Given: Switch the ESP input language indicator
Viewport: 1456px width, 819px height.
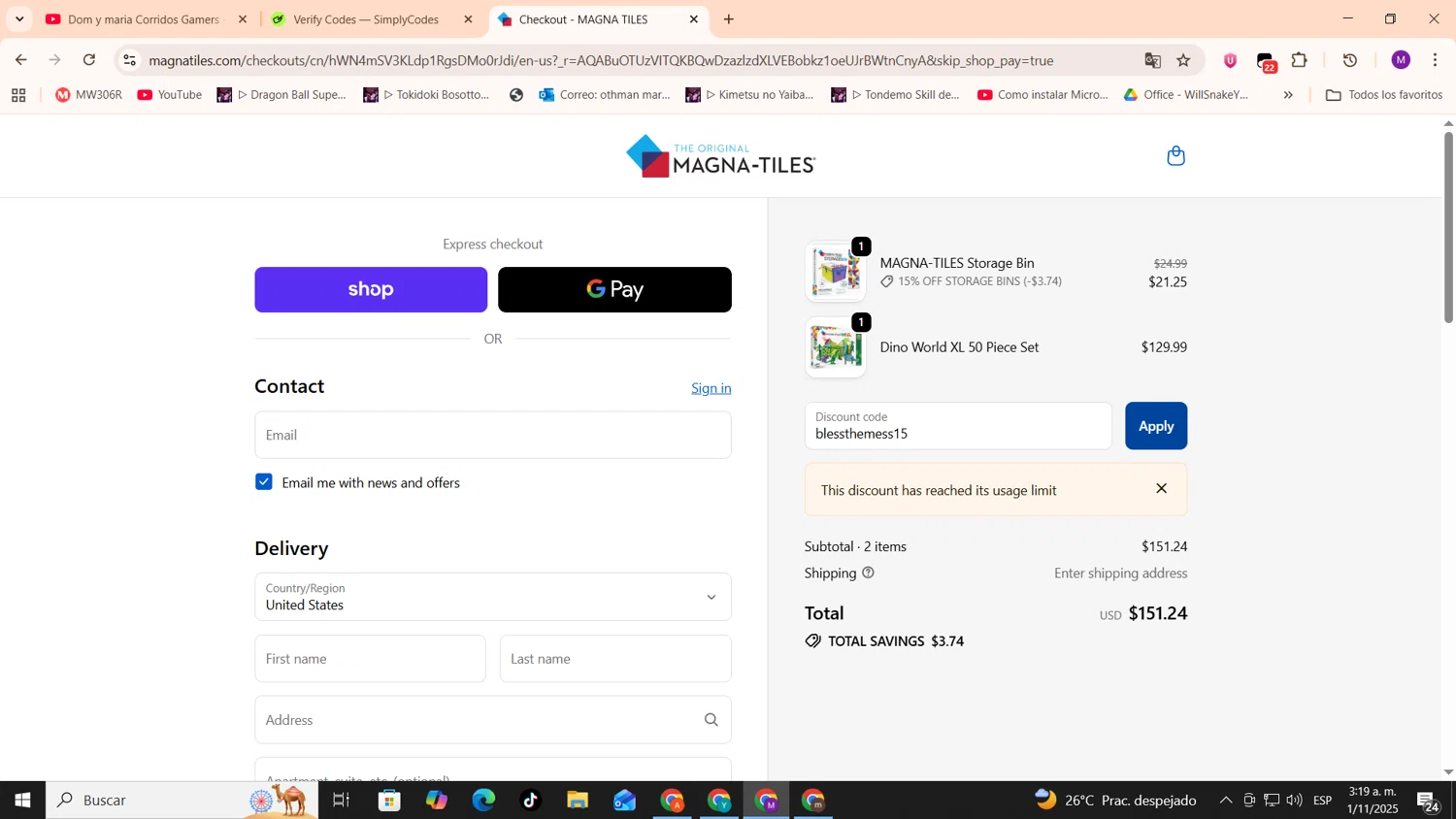Looking at the screenshot, I should [1322, 801].
